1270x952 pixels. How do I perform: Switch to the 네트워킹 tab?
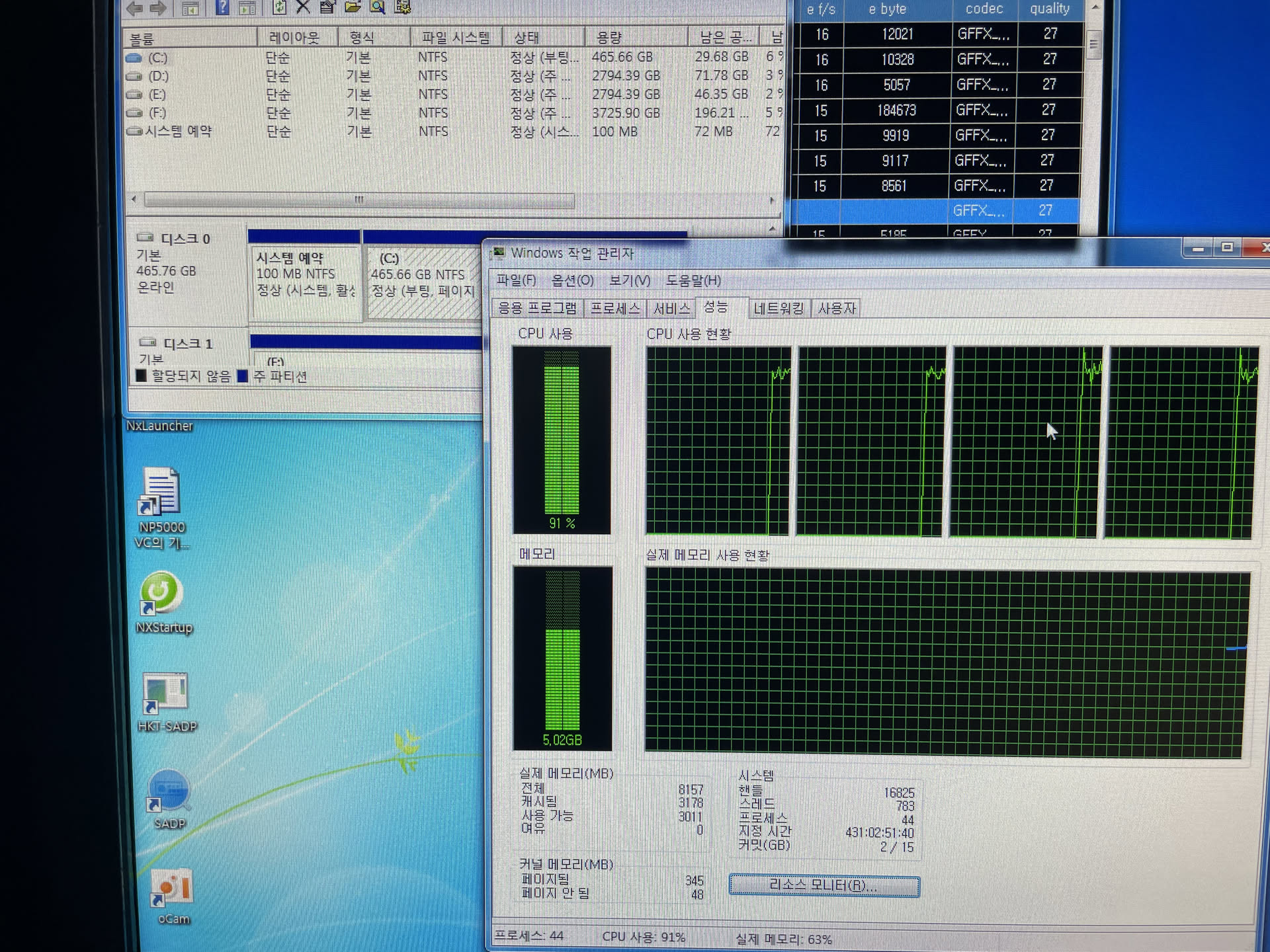778,309
